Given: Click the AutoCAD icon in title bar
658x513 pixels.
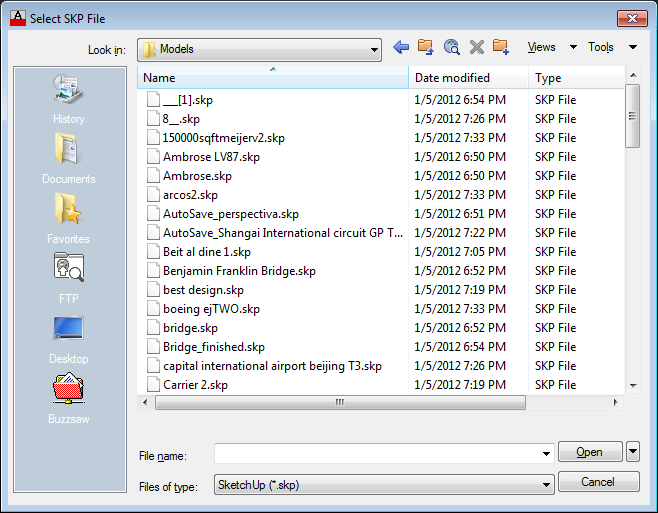Looking at the screenshot, I should pos(18,18).
